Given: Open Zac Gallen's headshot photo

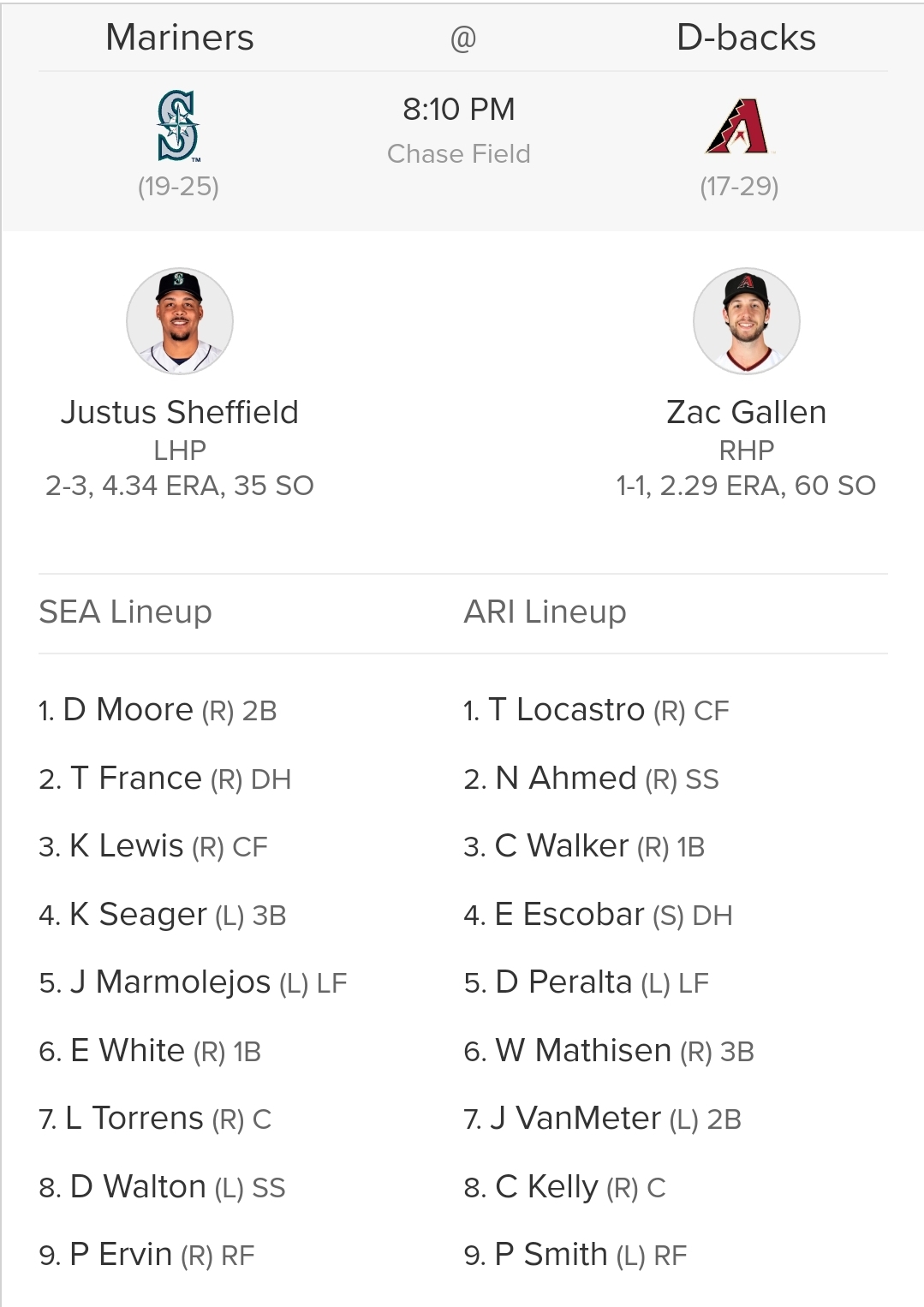Looking at the screenshot, I should pos(747,321).
